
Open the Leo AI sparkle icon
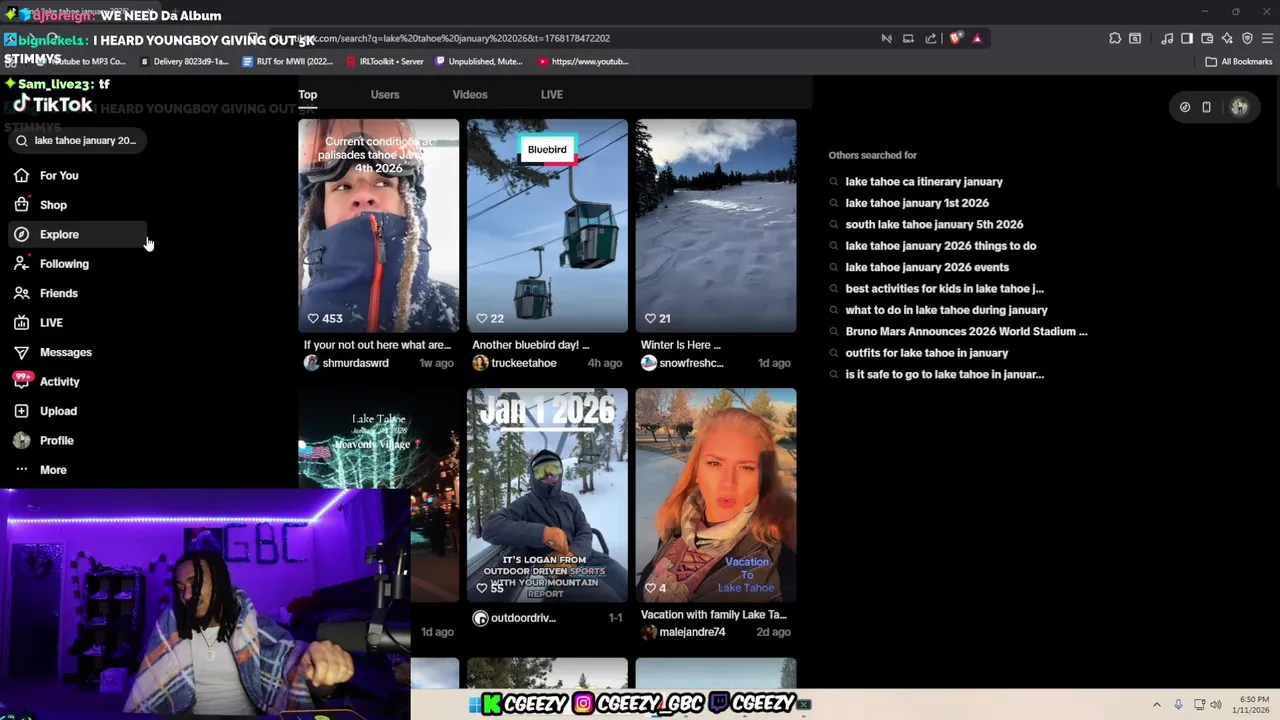[x=1227, y=38]
